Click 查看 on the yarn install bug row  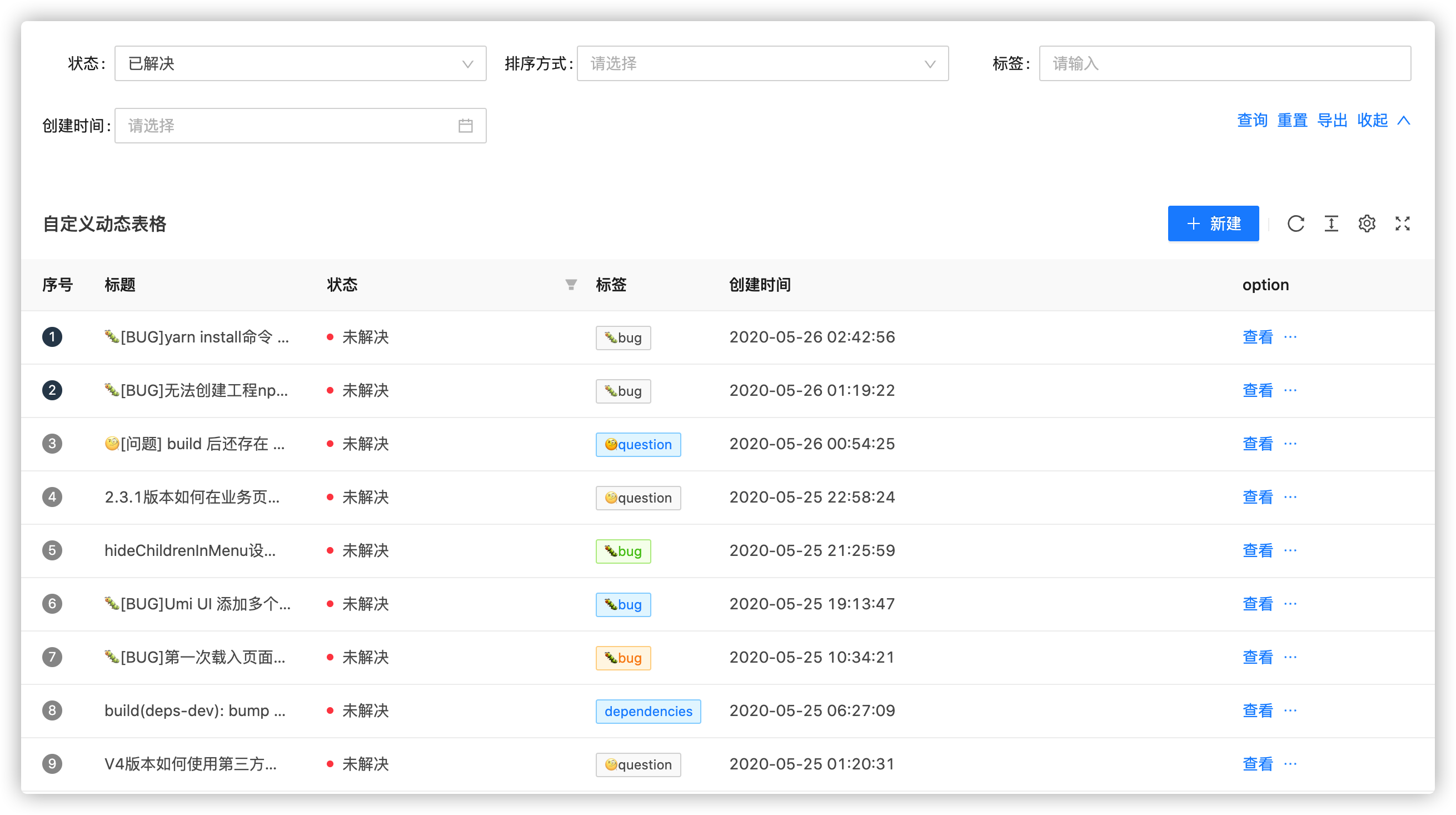pyautogui.click(x=1257, y=337)
